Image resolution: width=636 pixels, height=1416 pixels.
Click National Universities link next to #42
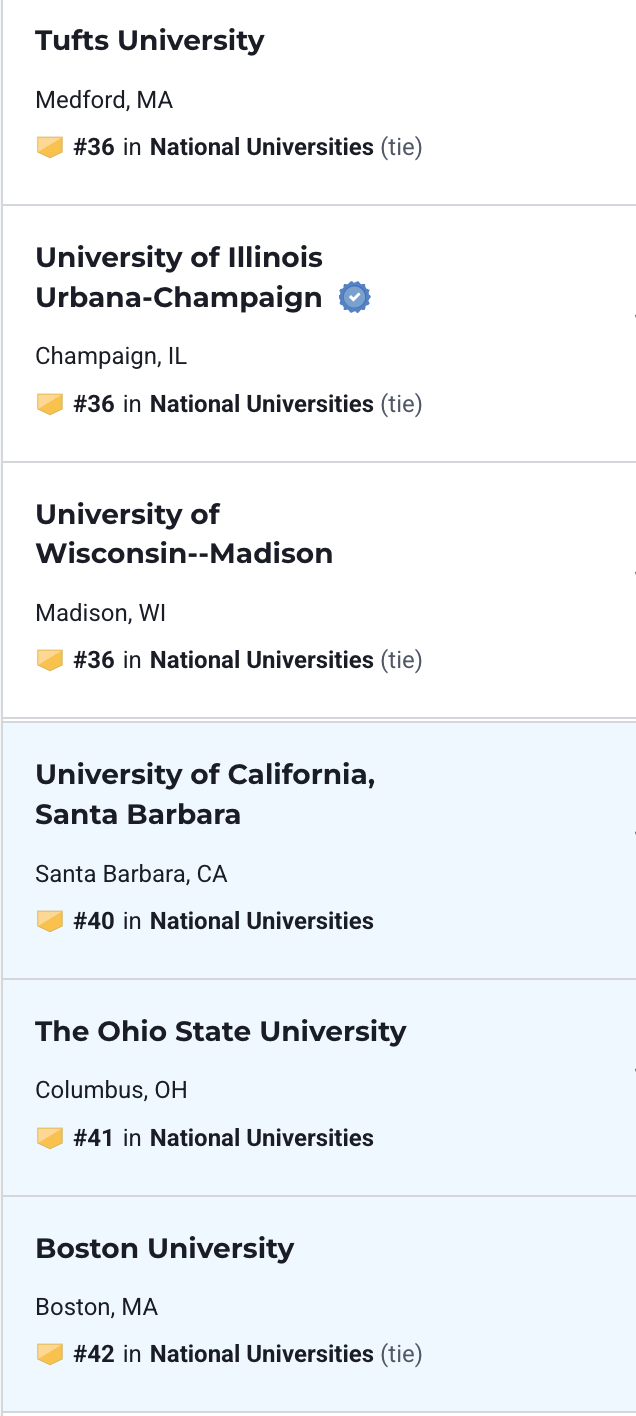pyautogui.click(x=262, y=1354)
